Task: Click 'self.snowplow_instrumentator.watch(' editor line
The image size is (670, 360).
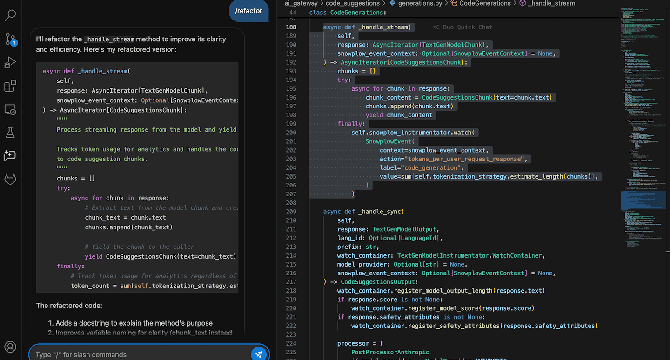Action: tap(413, 132)
